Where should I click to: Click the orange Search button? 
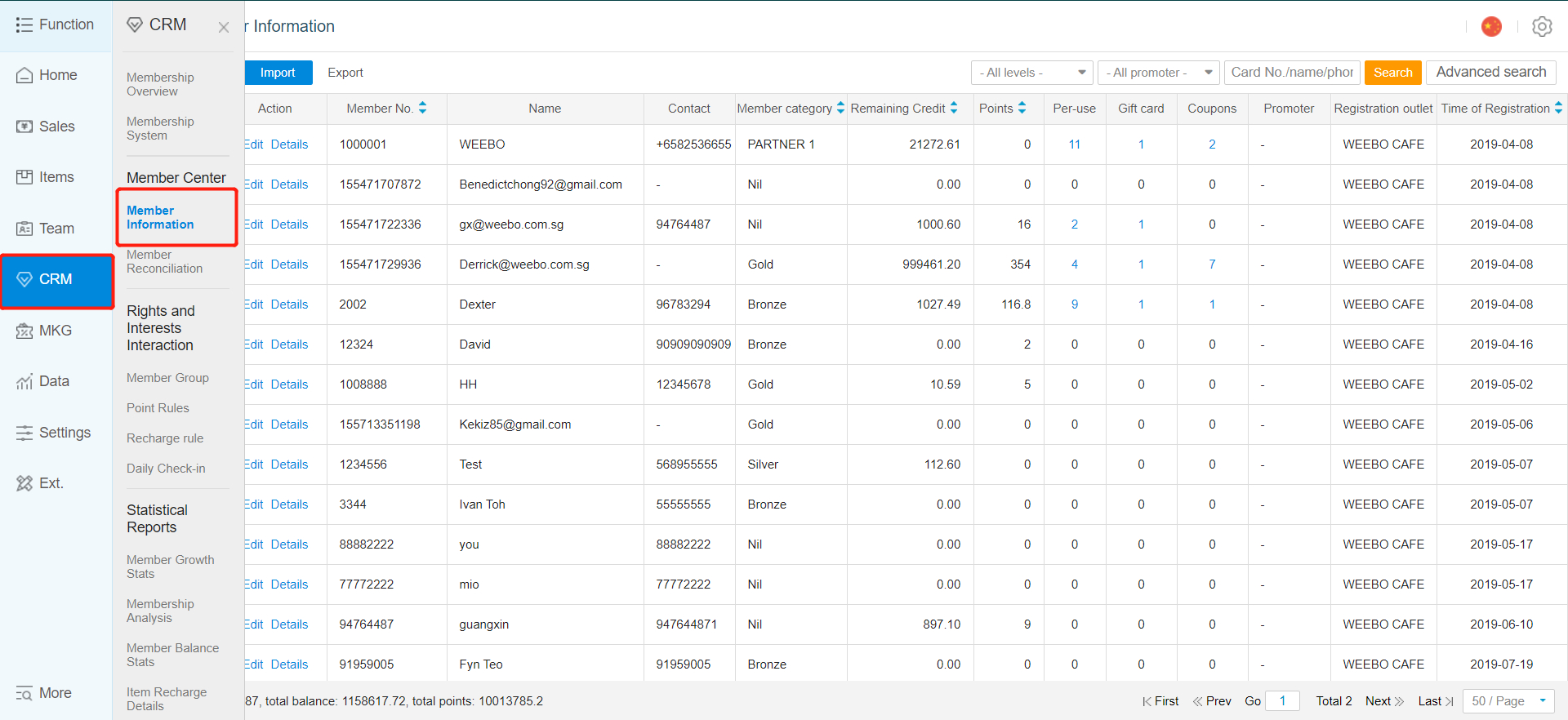point(1392,73)
